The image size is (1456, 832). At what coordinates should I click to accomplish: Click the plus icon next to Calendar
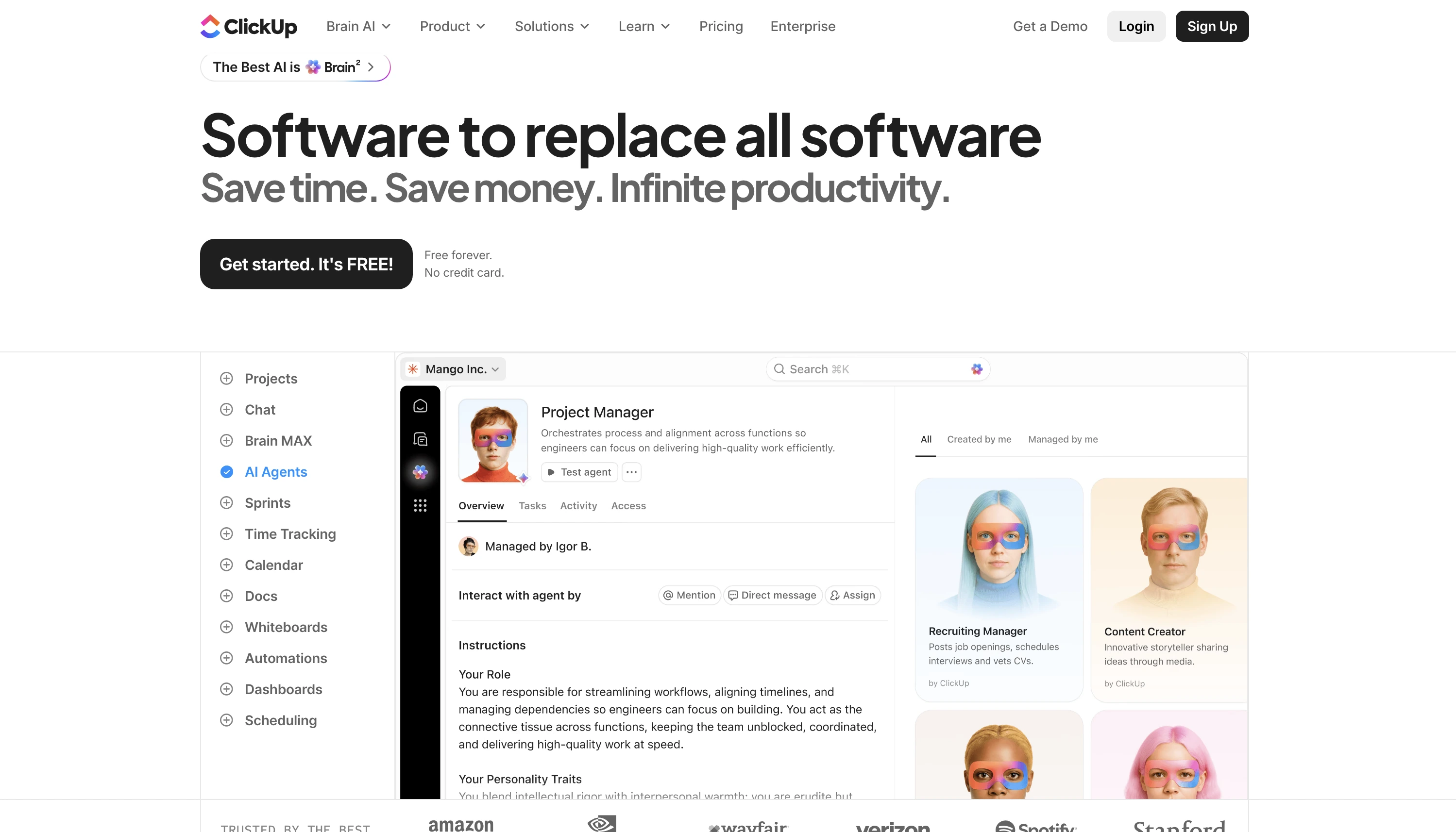(x=226, y=565)
